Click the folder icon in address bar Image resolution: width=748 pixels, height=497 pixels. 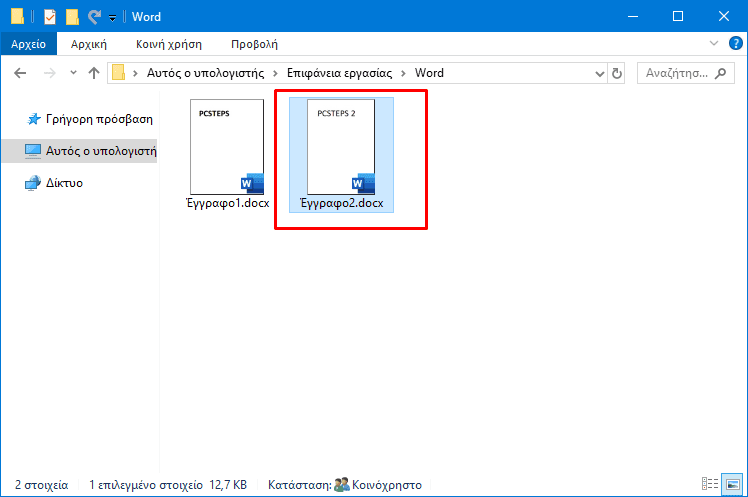(x=118, y=72)
